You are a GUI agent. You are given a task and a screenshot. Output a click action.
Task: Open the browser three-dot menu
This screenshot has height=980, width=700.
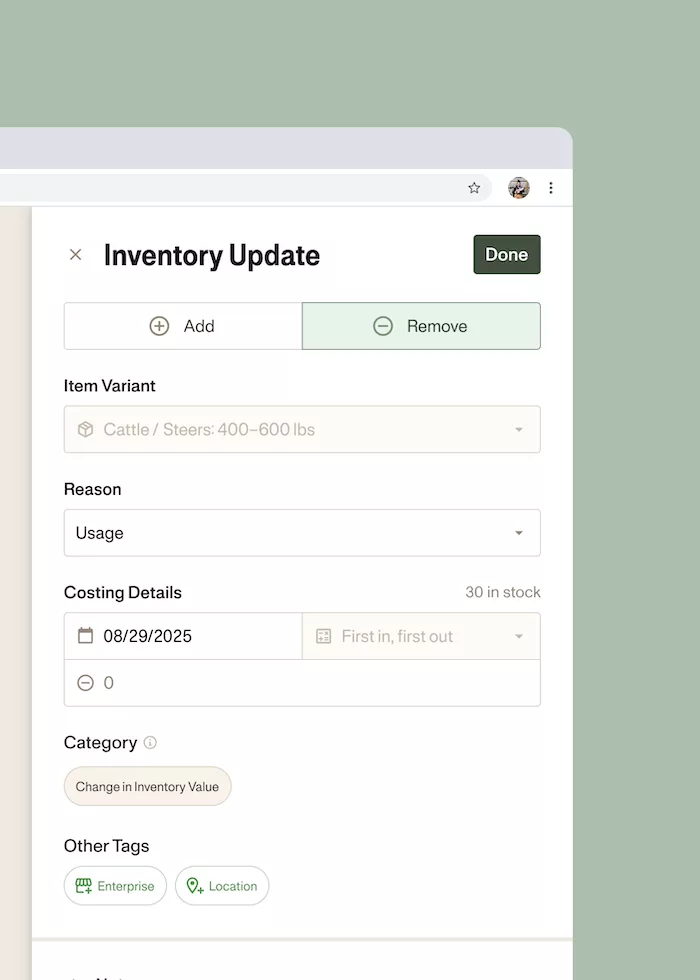tap(550, 188)
